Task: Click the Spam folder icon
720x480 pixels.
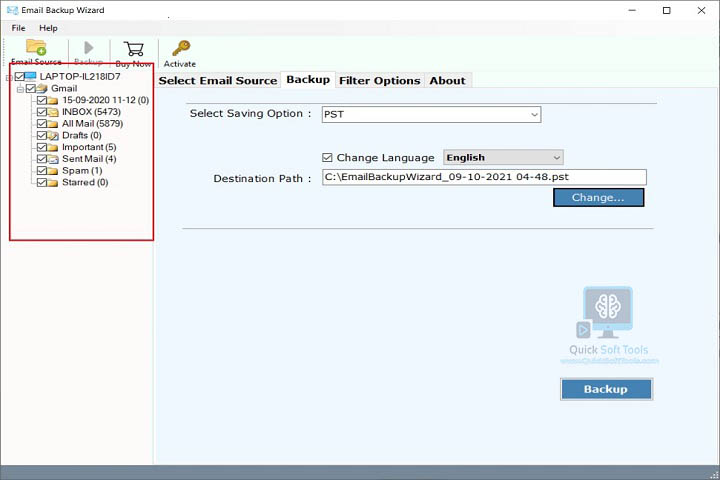Action: (53, 171)
